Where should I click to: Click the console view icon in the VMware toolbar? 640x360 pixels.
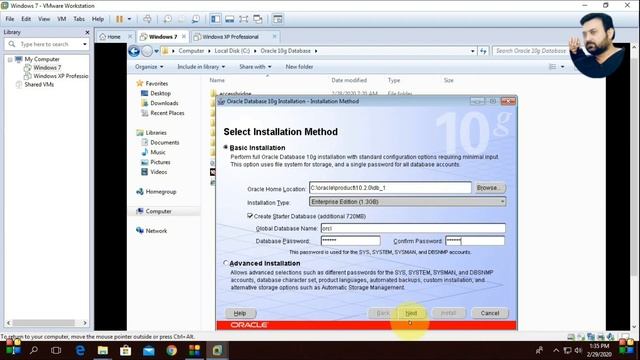[x=278, y=19]
